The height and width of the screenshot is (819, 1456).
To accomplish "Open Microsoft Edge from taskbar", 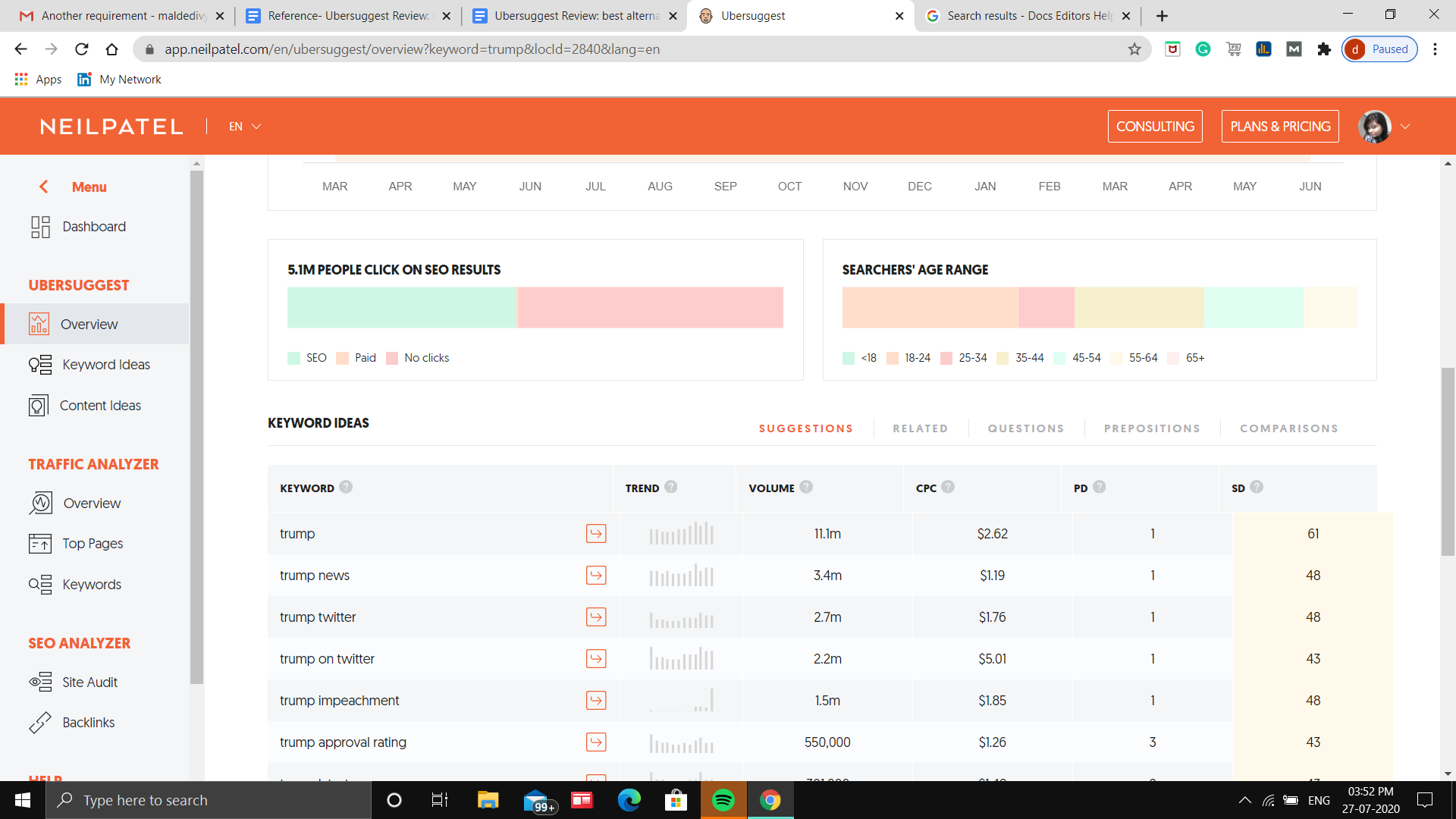I will [x=629, y=800].
